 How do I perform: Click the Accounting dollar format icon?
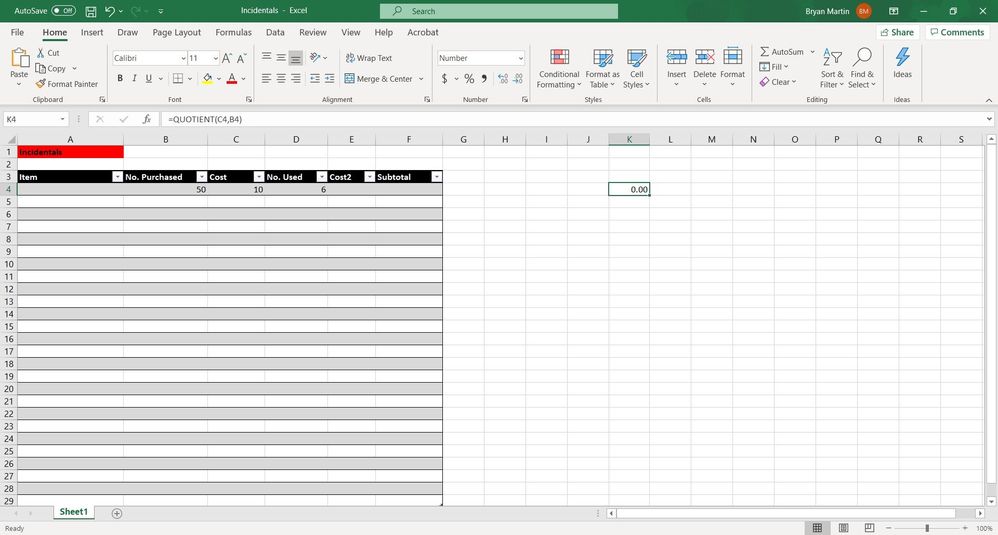(444, 78)
